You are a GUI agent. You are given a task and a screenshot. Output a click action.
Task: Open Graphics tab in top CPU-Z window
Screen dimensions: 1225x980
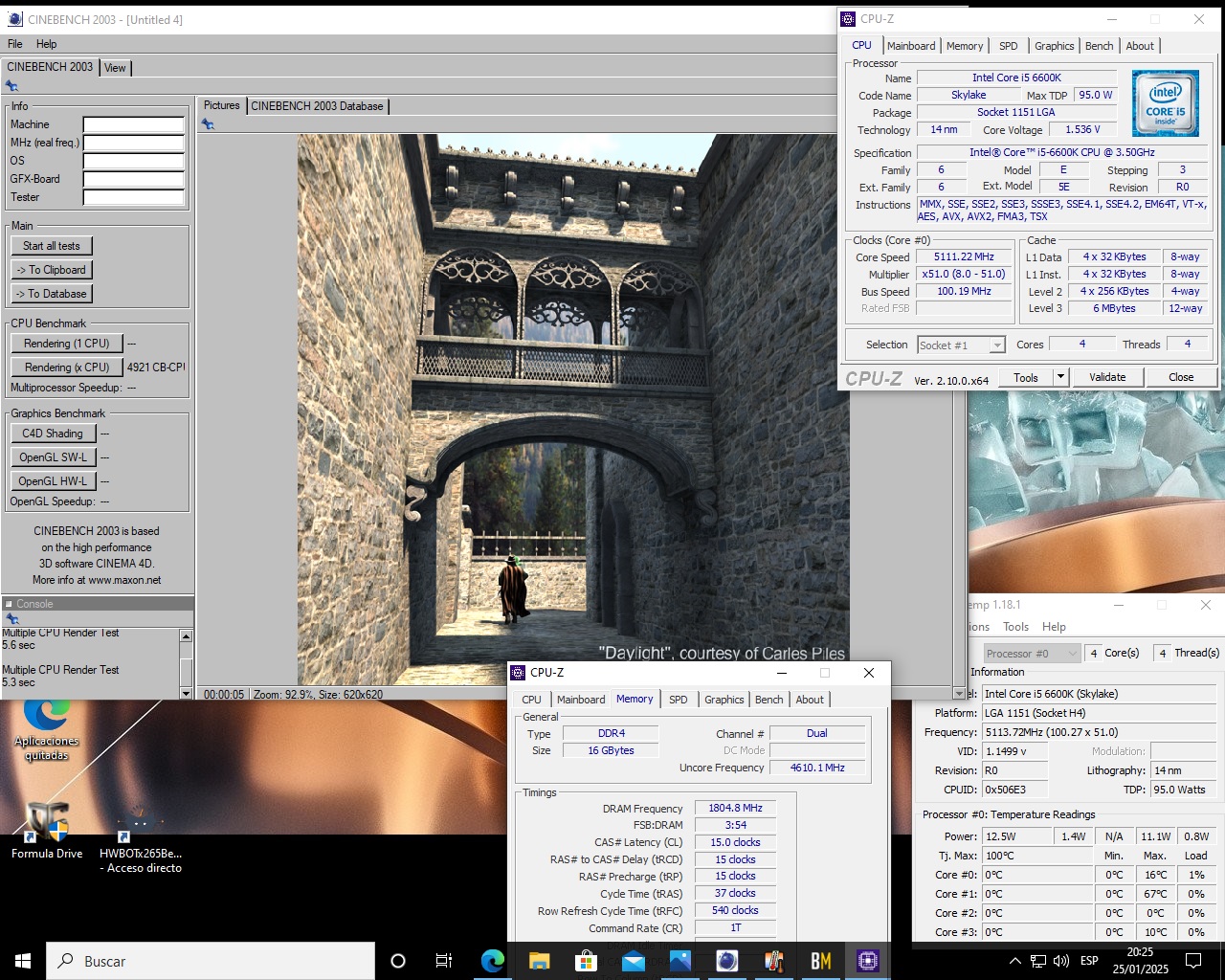click(1054, 46)
